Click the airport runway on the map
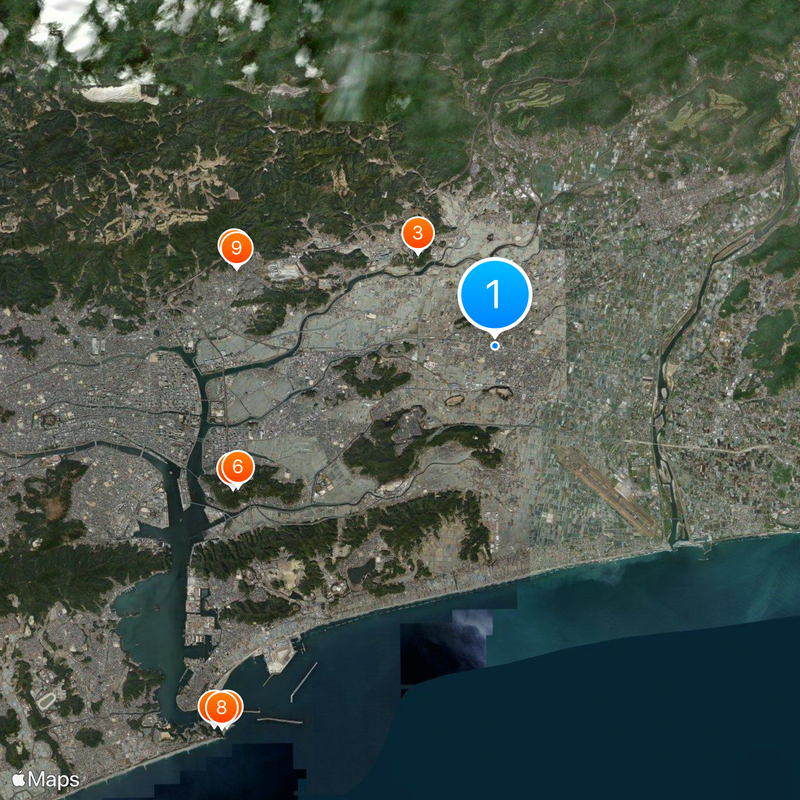 click(607, 489)
